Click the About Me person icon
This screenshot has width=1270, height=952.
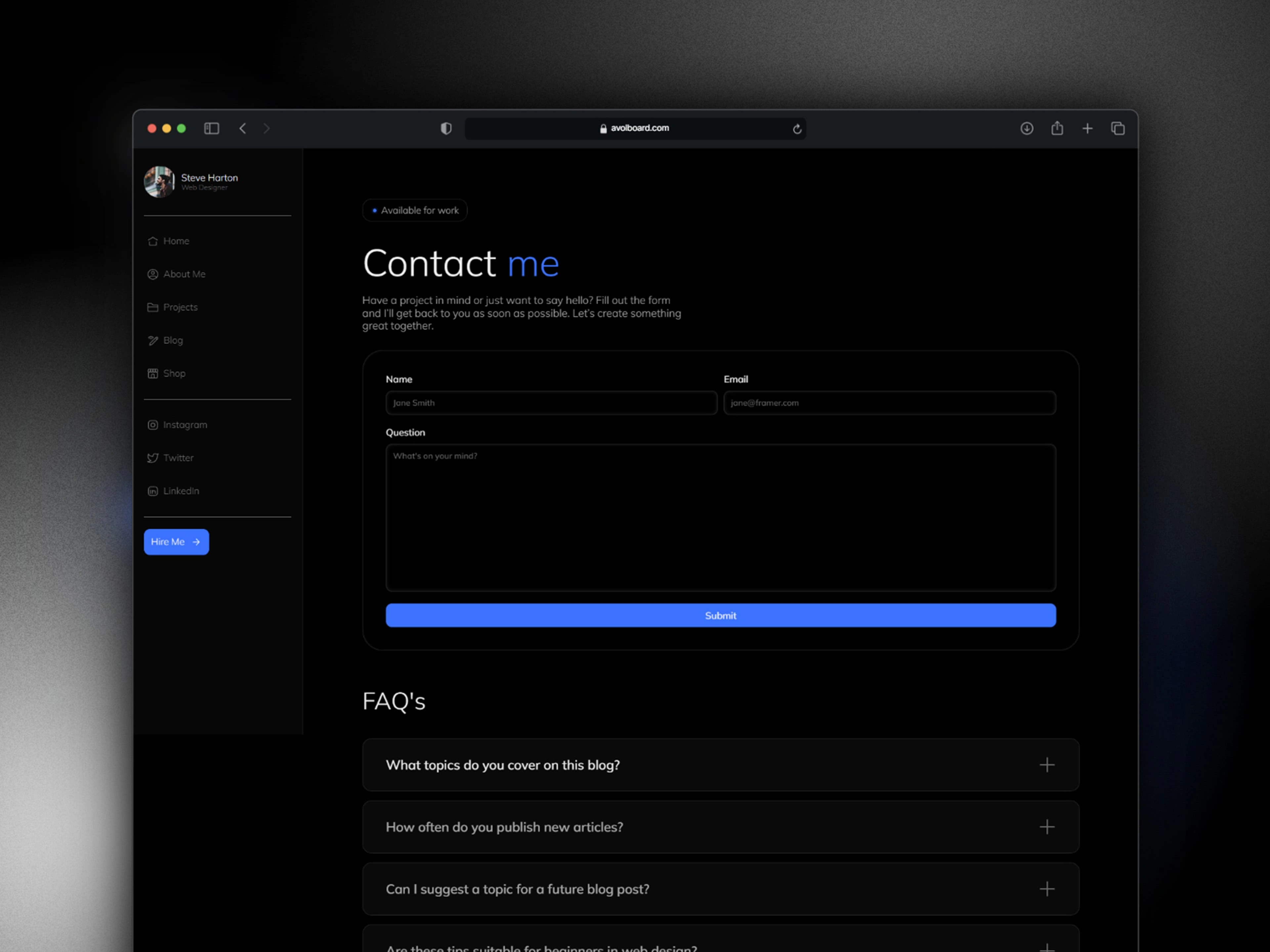tap(153, 274)
